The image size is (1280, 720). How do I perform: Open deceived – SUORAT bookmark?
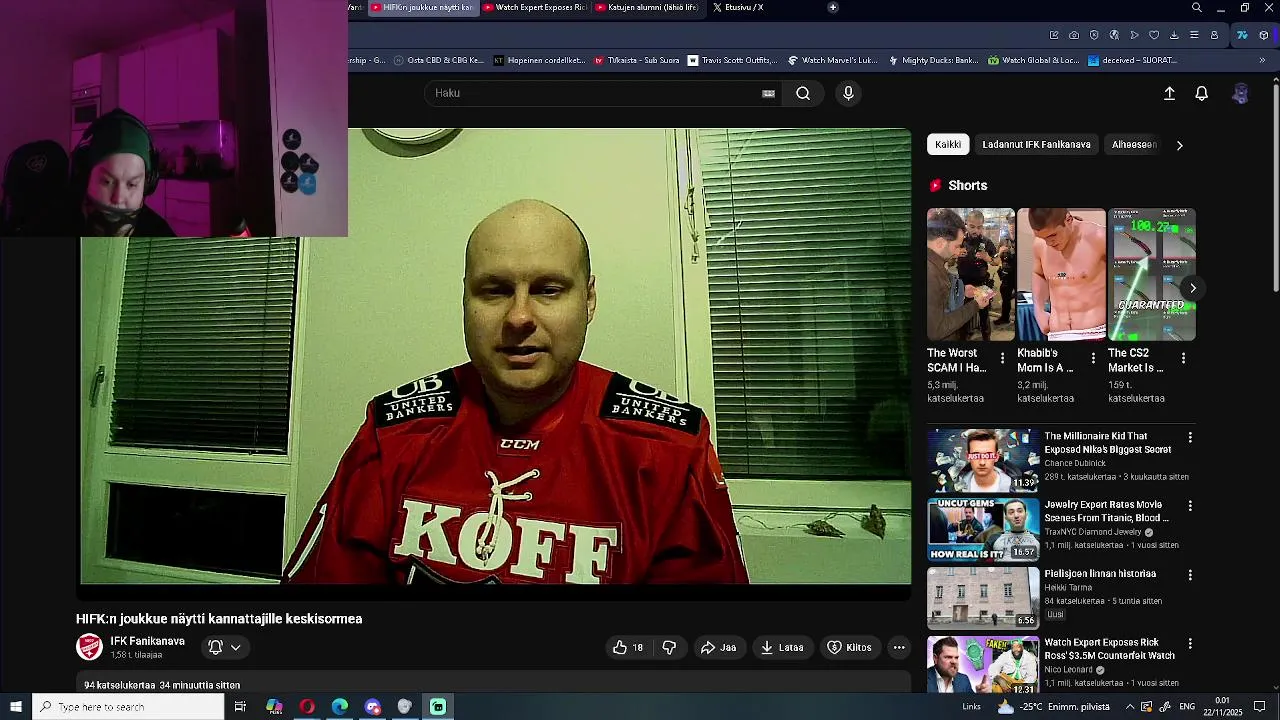point(1133,60)
